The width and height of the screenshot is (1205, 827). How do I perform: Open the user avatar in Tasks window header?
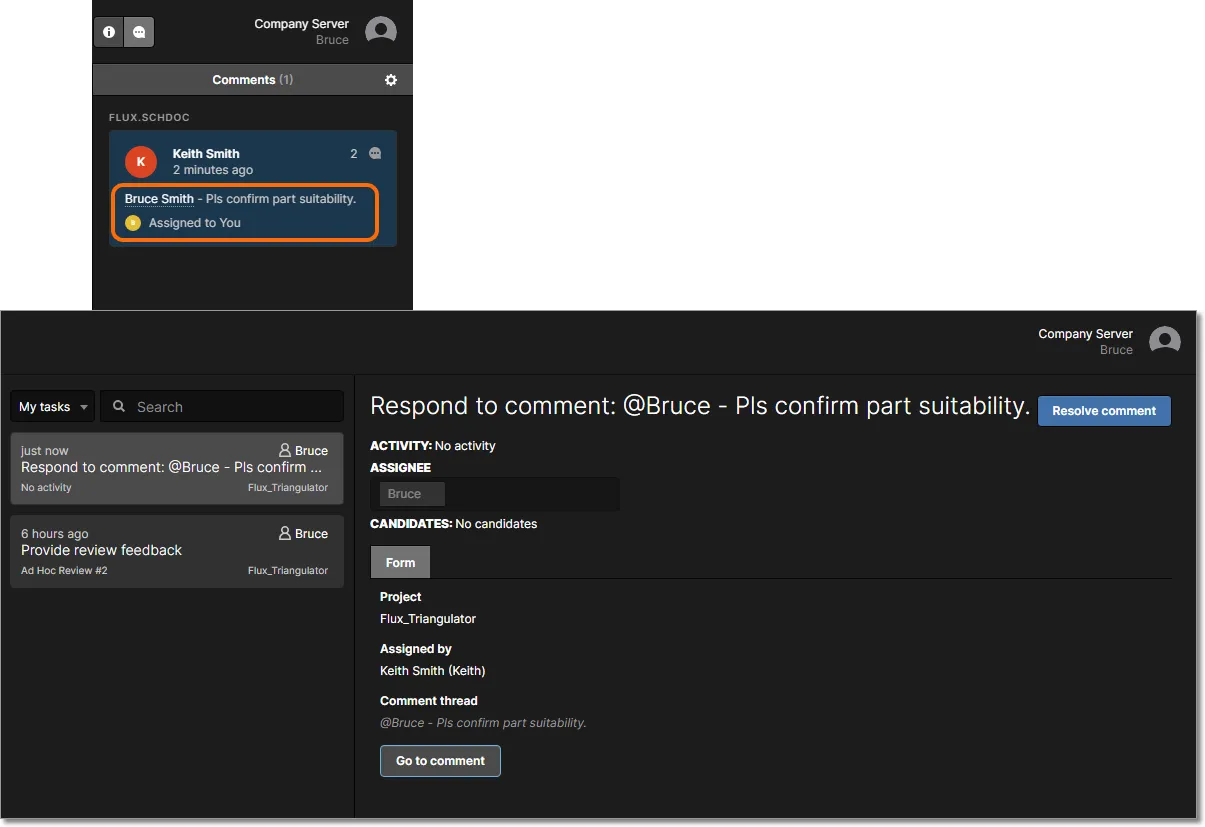point(1165,341)
